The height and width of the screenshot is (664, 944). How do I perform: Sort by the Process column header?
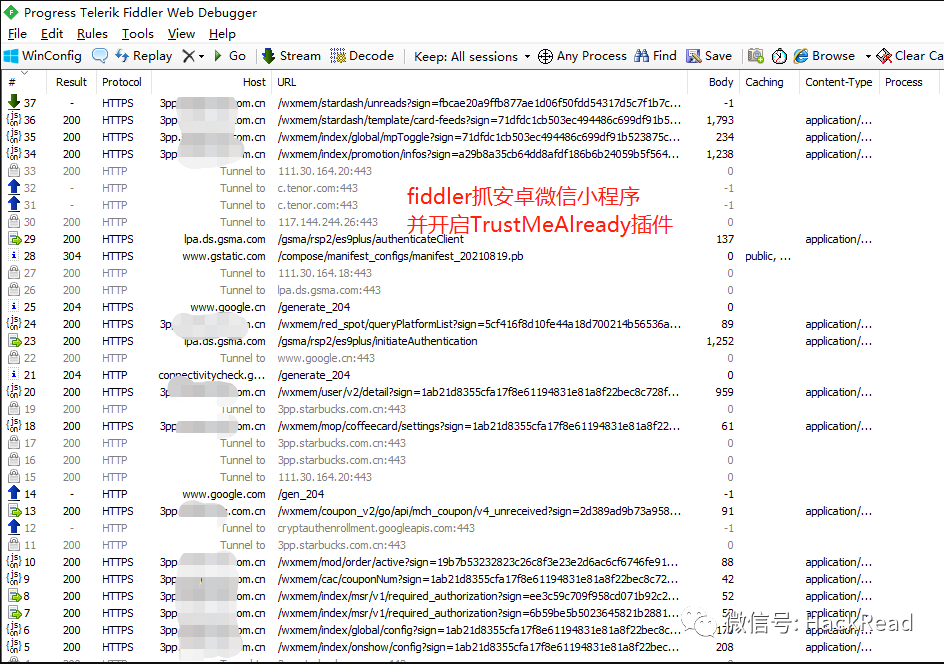coord(908,82)
